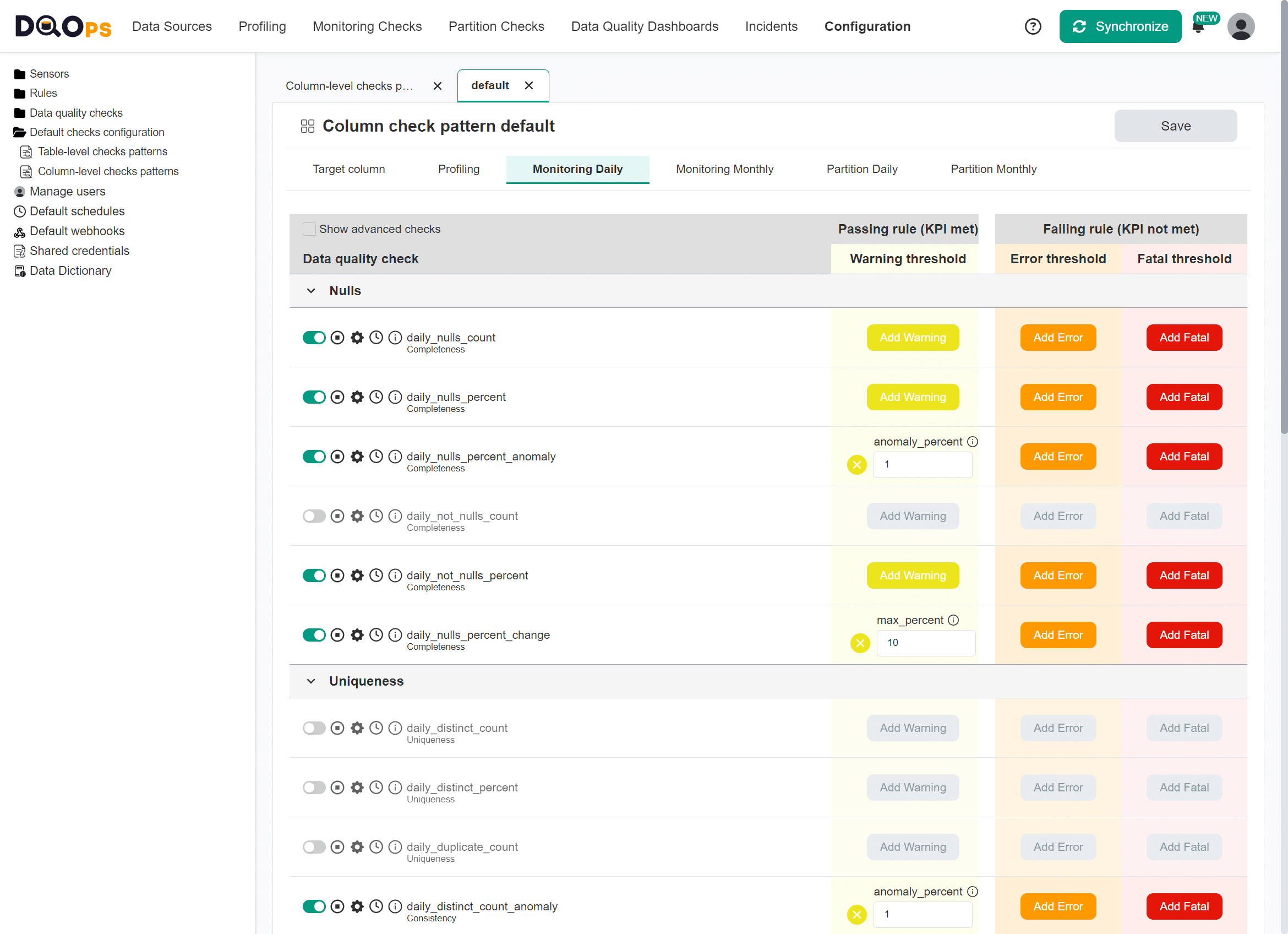Open the help question mark icon
This screenshot has height=934, width=1288.
(1033, 26)
